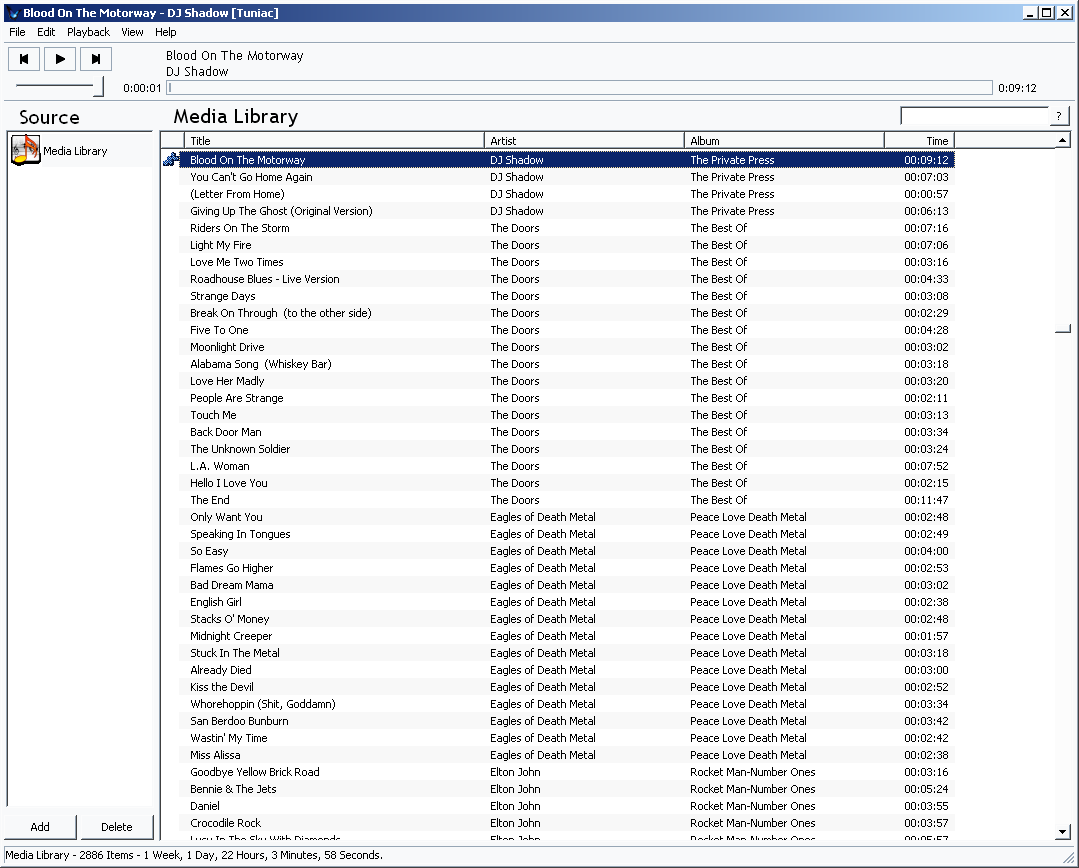The image size is (1079, 868).
Task: Open the File menu
Action: point(17,32)
